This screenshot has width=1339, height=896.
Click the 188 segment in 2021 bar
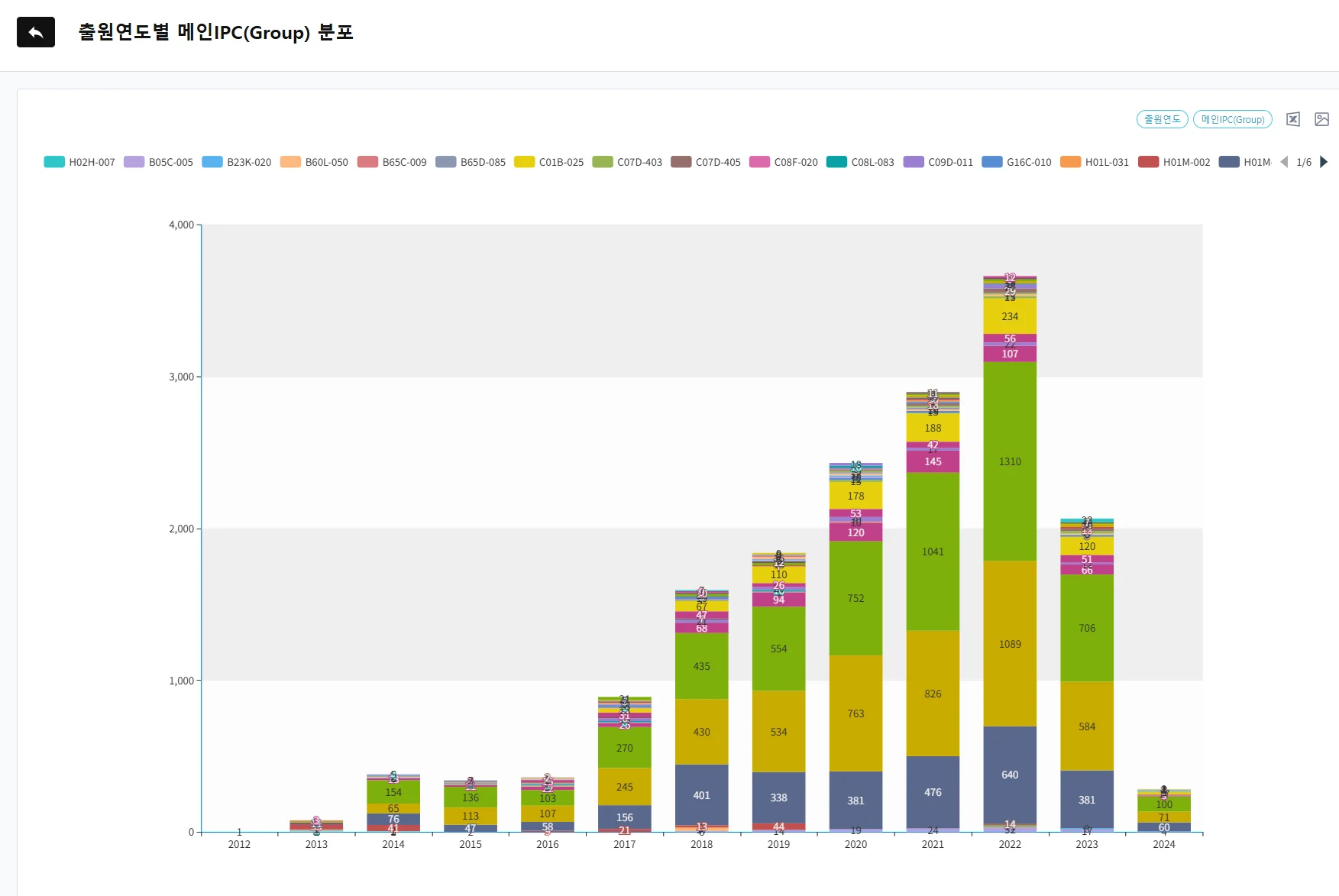coord(933,428)
